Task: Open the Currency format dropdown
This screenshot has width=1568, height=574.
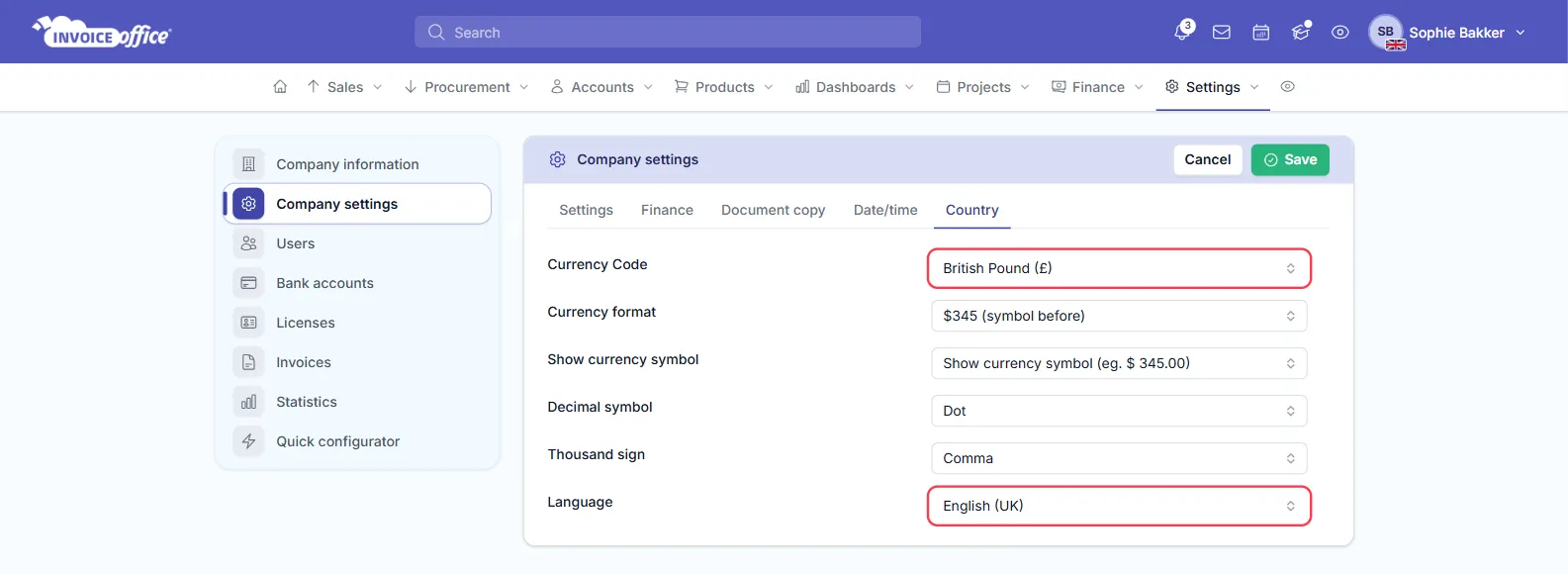Action: pyautogui.click(x=1119, y=316)
